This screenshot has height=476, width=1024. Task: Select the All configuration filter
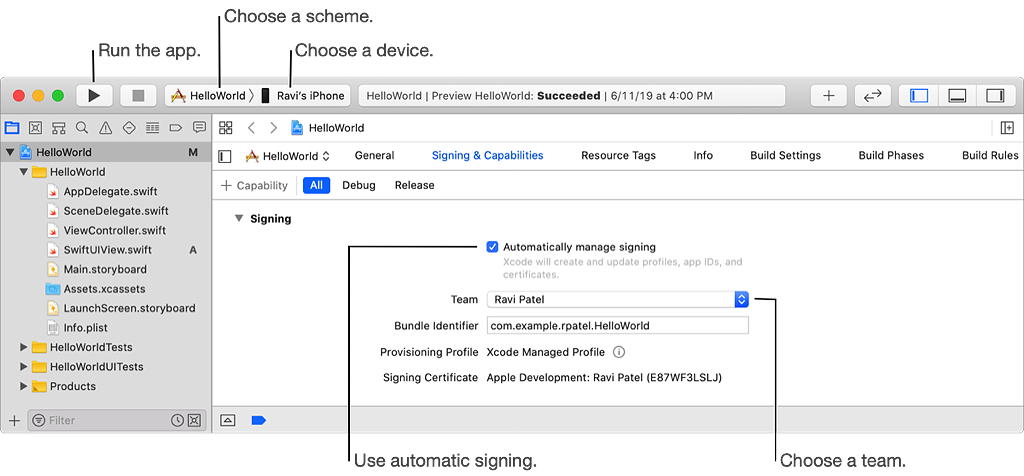[x=316, y=185]
